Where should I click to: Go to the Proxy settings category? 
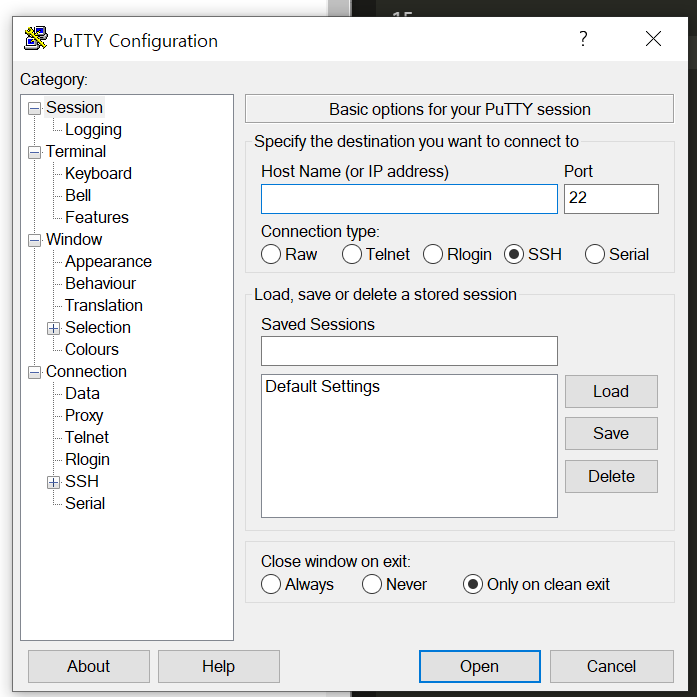[x=84, y=415]
